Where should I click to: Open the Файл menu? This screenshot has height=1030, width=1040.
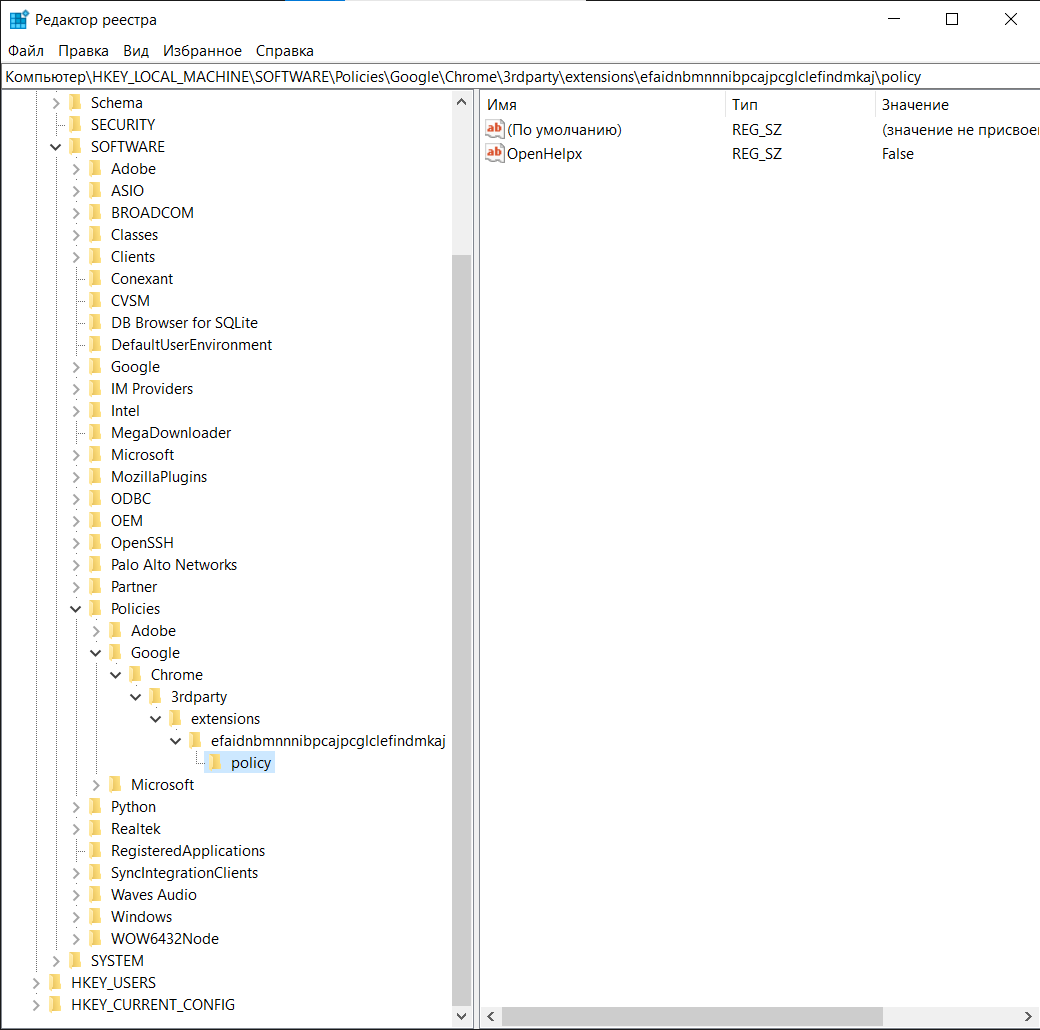[26, 50]
